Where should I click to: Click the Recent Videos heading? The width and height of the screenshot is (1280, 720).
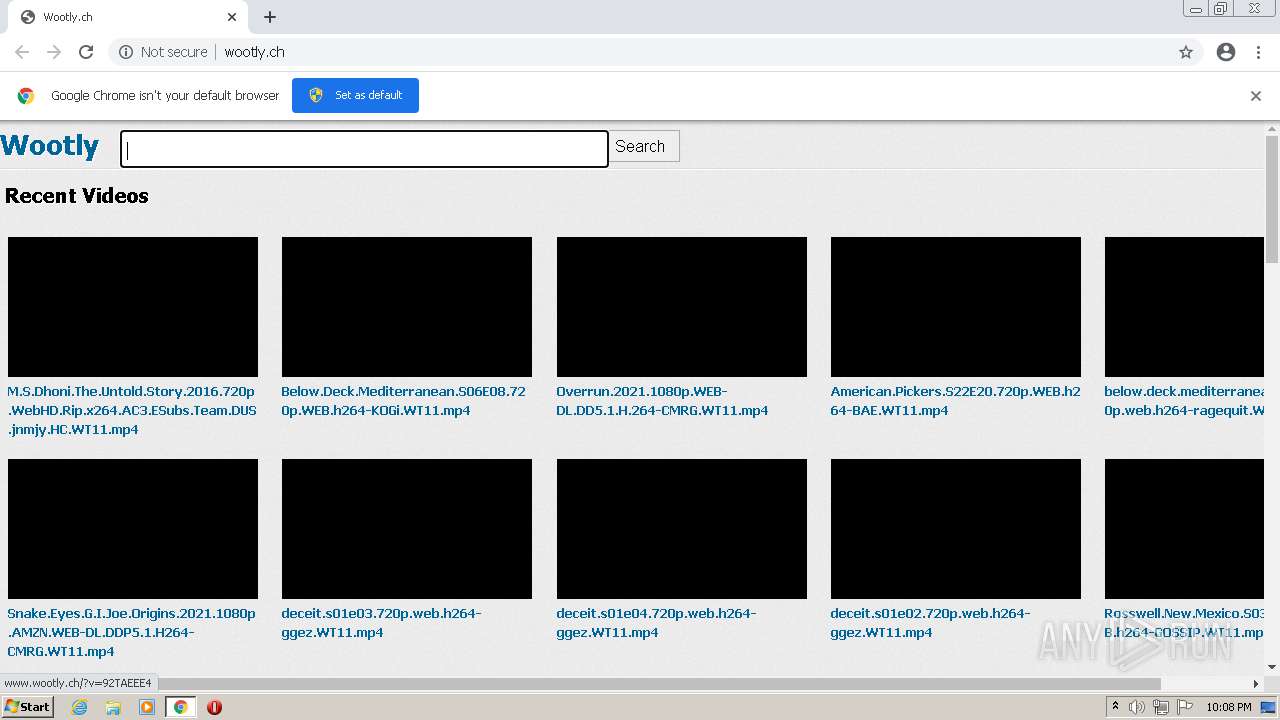[x=77, y=196]
